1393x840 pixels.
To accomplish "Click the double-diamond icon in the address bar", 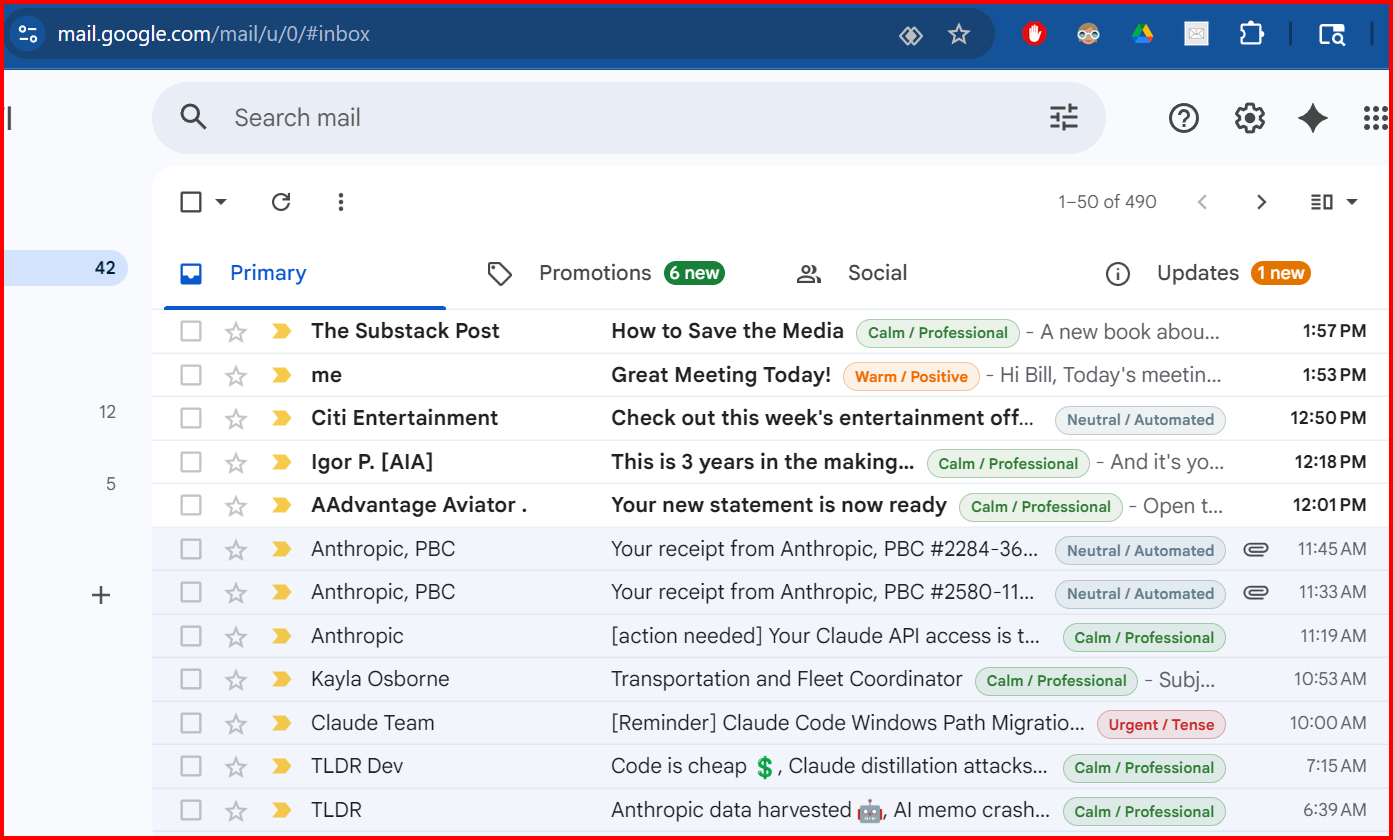I will pyautogui.click(x=910, y=35).
